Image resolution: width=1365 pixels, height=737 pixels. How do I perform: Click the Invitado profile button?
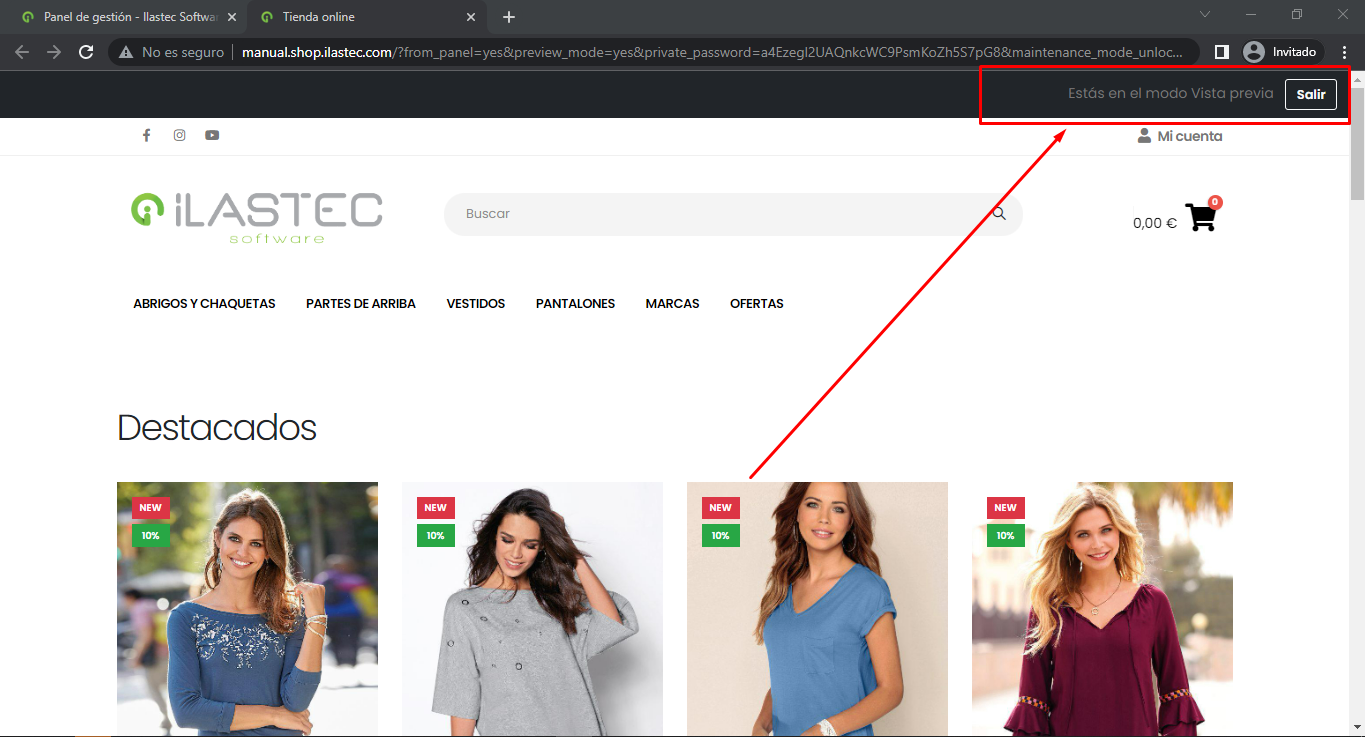pyautogui.click(x=1282, y=52)
